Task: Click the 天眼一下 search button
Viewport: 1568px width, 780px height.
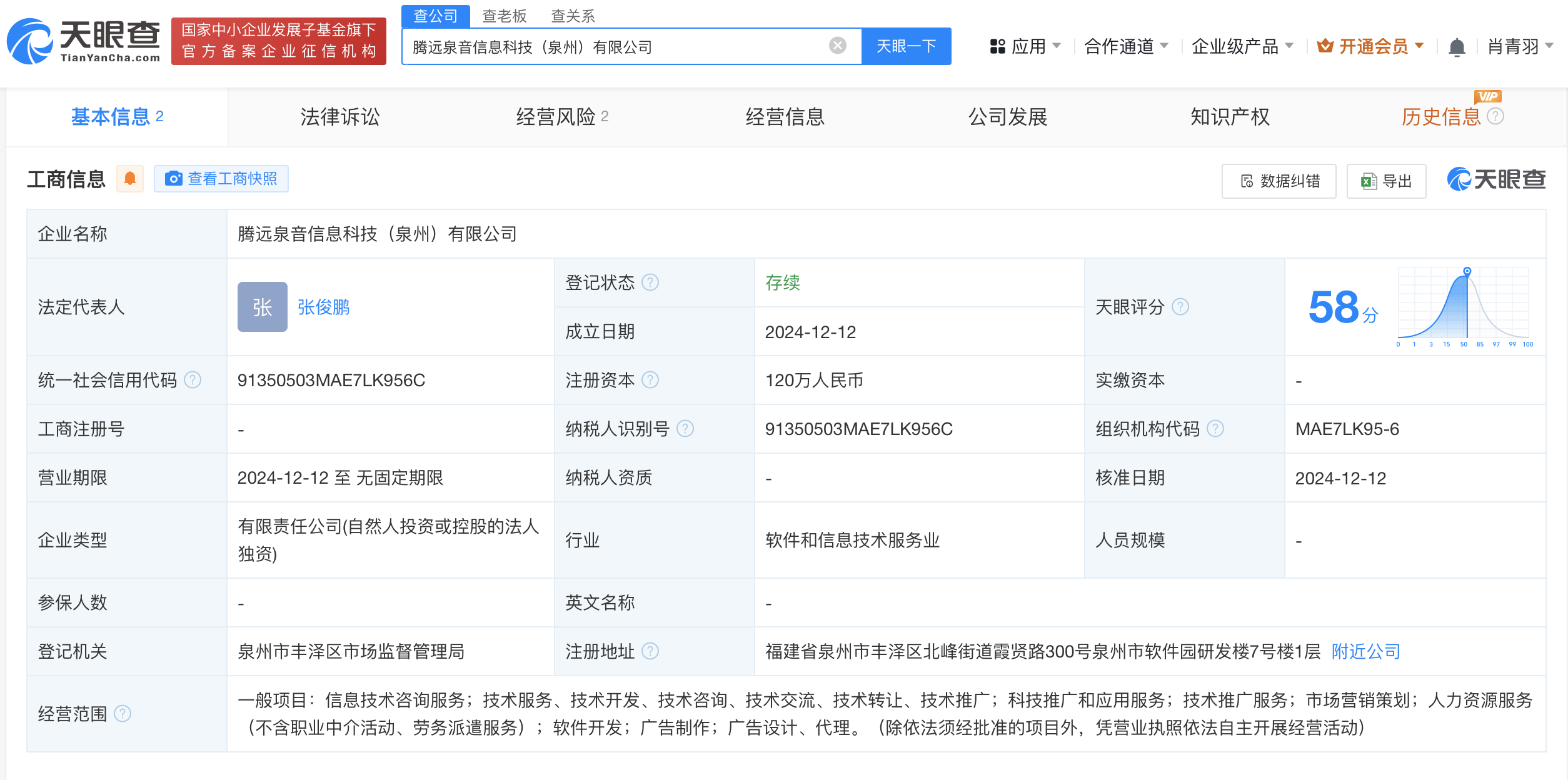Action: [x=906, y=46]
